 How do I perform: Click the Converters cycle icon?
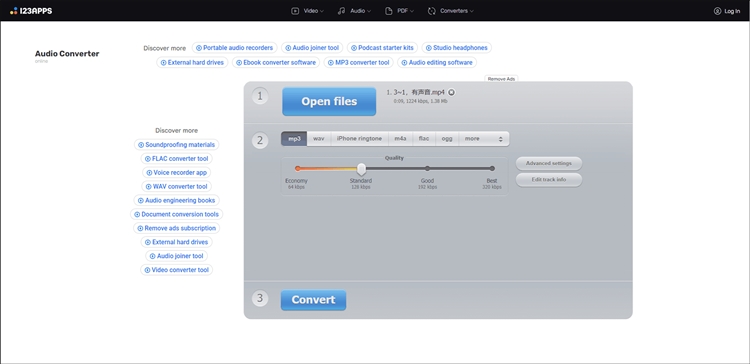click(x=432, y=11)
